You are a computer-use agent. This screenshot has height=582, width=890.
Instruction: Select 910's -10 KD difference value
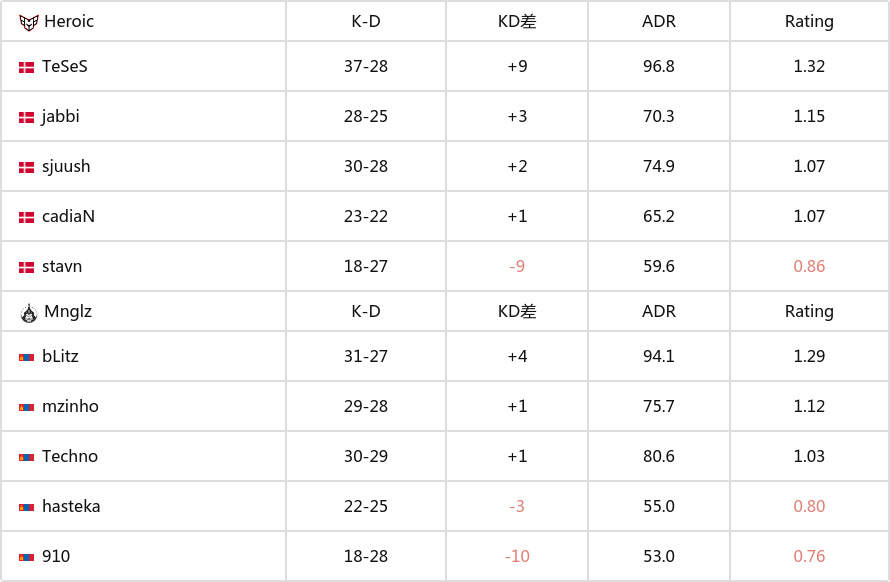pyautogui.click(x=517, y=556)
